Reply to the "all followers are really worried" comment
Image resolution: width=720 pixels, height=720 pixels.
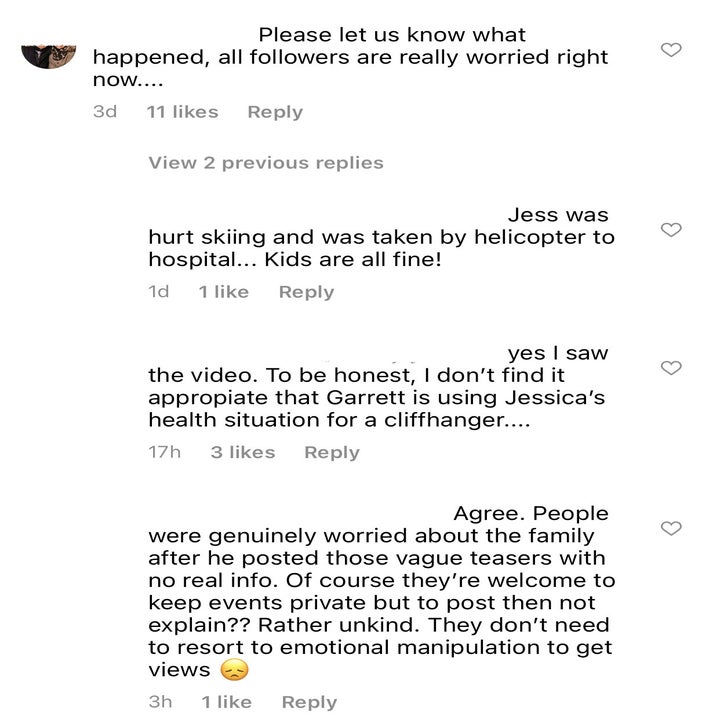click(275, 112)
